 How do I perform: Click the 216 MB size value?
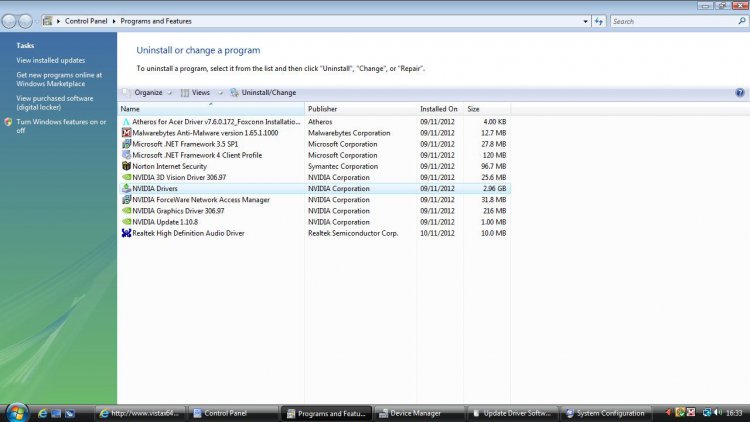point(495,211)
